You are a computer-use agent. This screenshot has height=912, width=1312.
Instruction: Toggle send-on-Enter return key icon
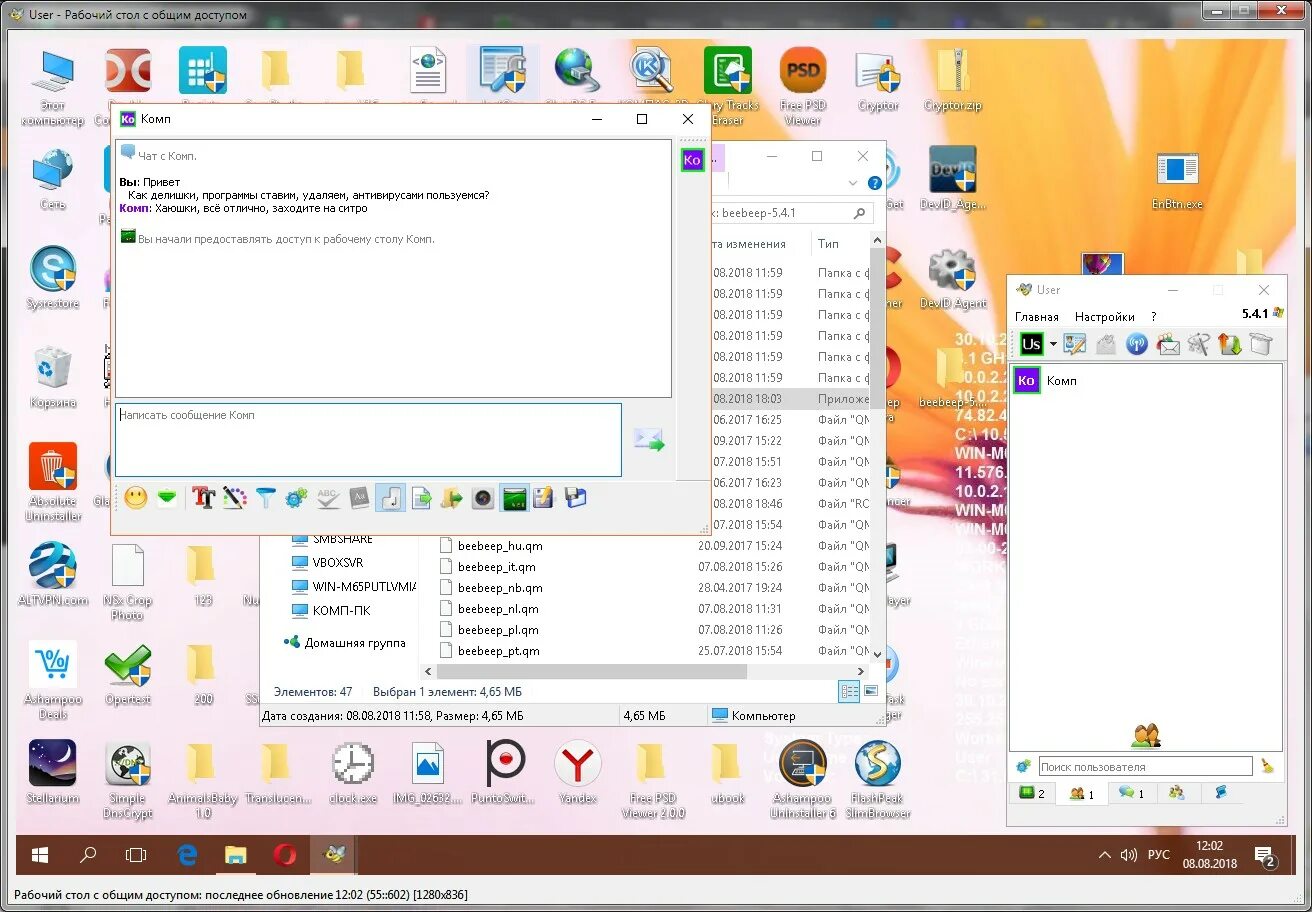click(x=390, y=497)
